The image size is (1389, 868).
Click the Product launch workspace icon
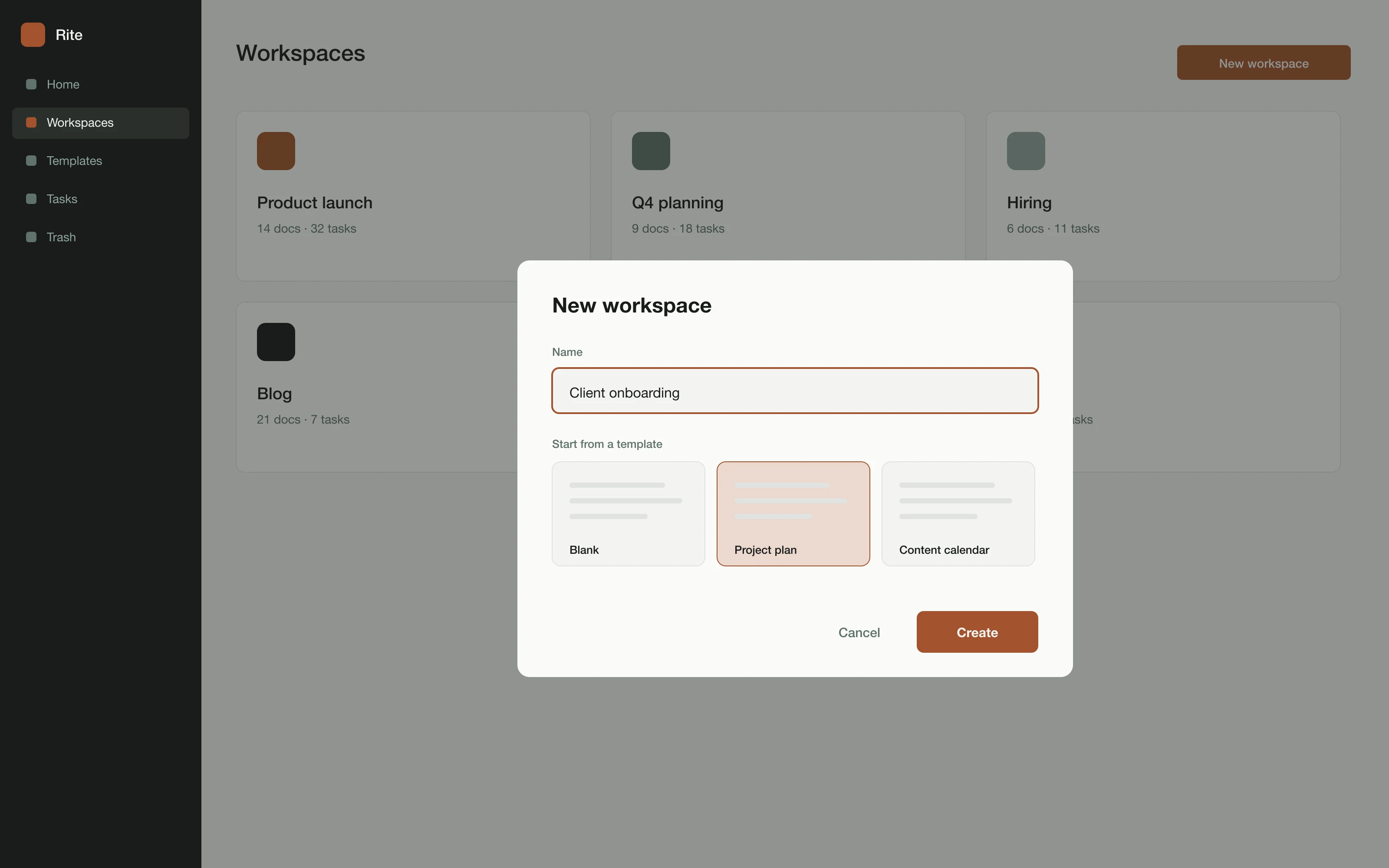[276, 151]
